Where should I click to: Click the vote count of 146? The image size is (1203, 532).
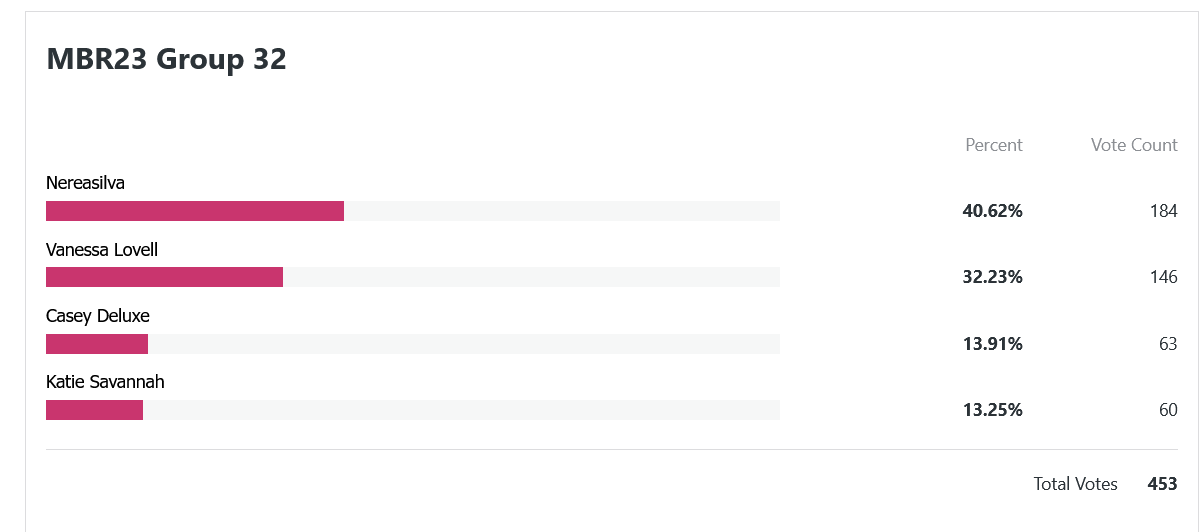pyautogui.click(x=1163, y=277)
